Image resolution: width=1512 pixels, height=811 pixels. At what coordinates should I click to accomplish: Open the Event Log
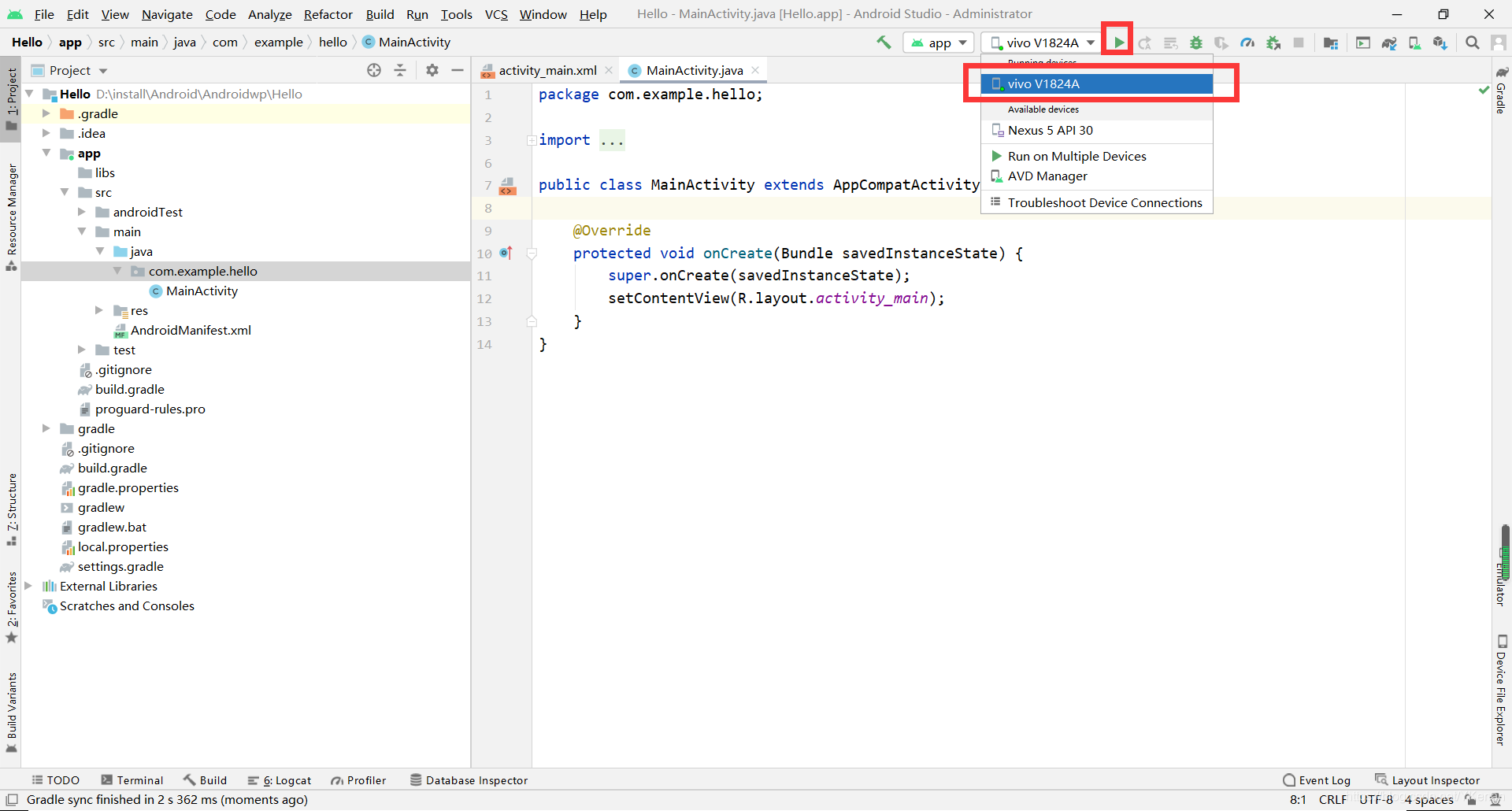(x=1317, y=780)
